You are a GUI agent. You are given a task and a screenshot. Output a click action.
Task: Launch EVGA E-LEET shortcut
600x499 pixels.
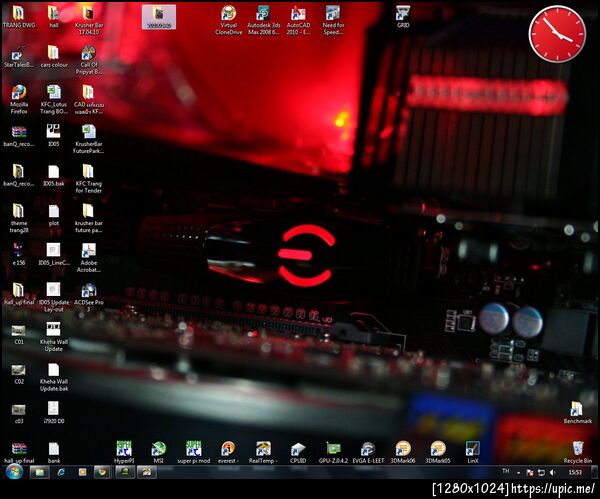pos(368,452)
